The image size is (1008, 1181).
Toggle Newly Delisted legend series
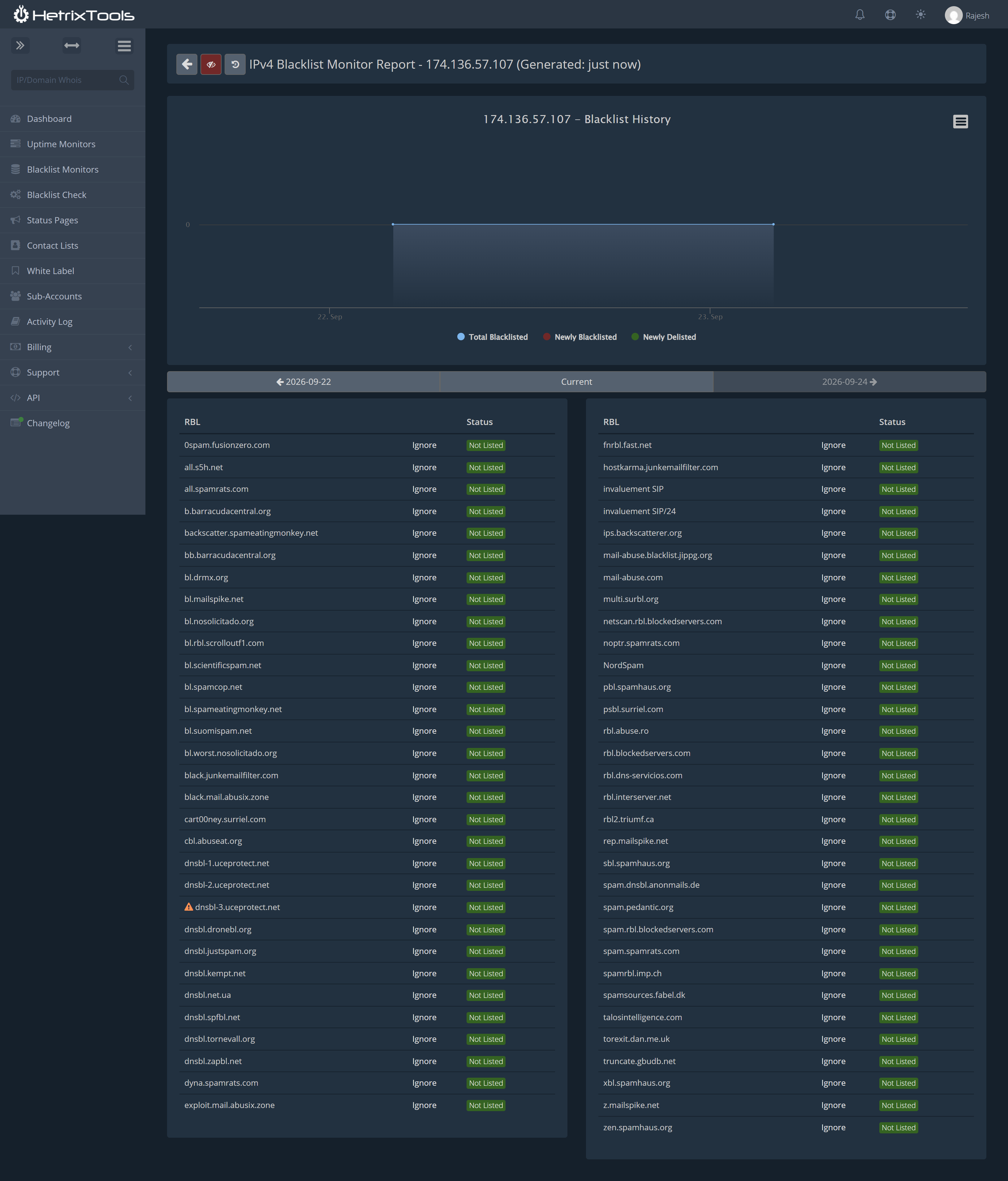[x=664, y=337]
